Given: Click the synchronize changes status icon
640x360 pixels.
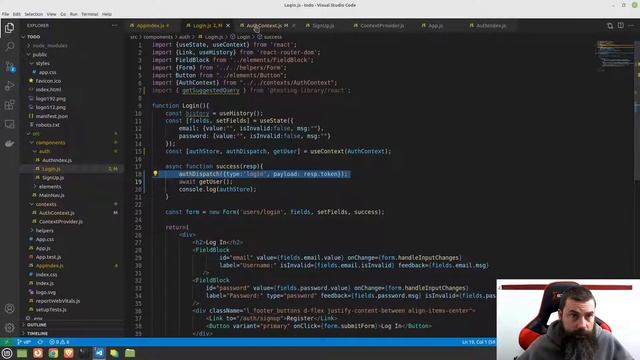Looking at the screenshot, I should (x=40, y=342).
